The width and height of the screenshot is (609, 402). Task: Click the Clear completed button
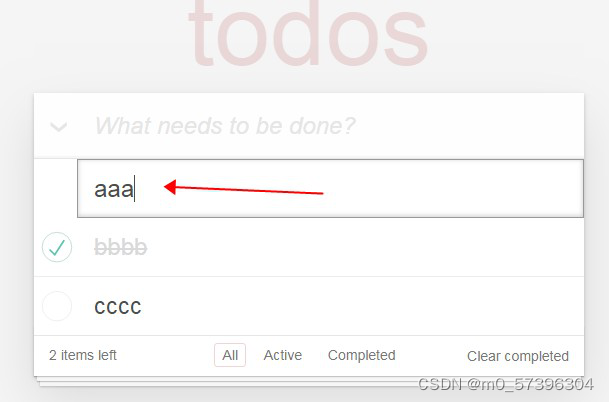point(518,356)
